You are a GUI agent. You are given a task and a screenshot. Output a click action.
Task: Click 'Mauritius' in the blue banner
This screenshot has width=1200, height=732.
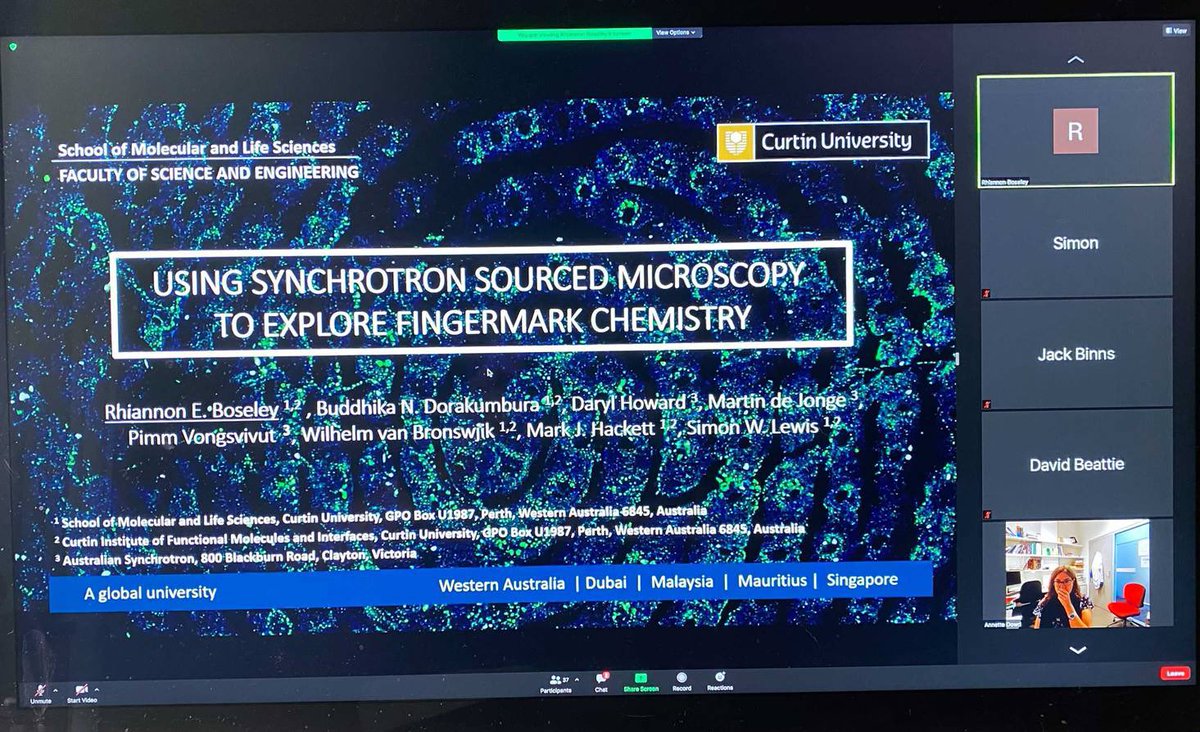[770, 581]
